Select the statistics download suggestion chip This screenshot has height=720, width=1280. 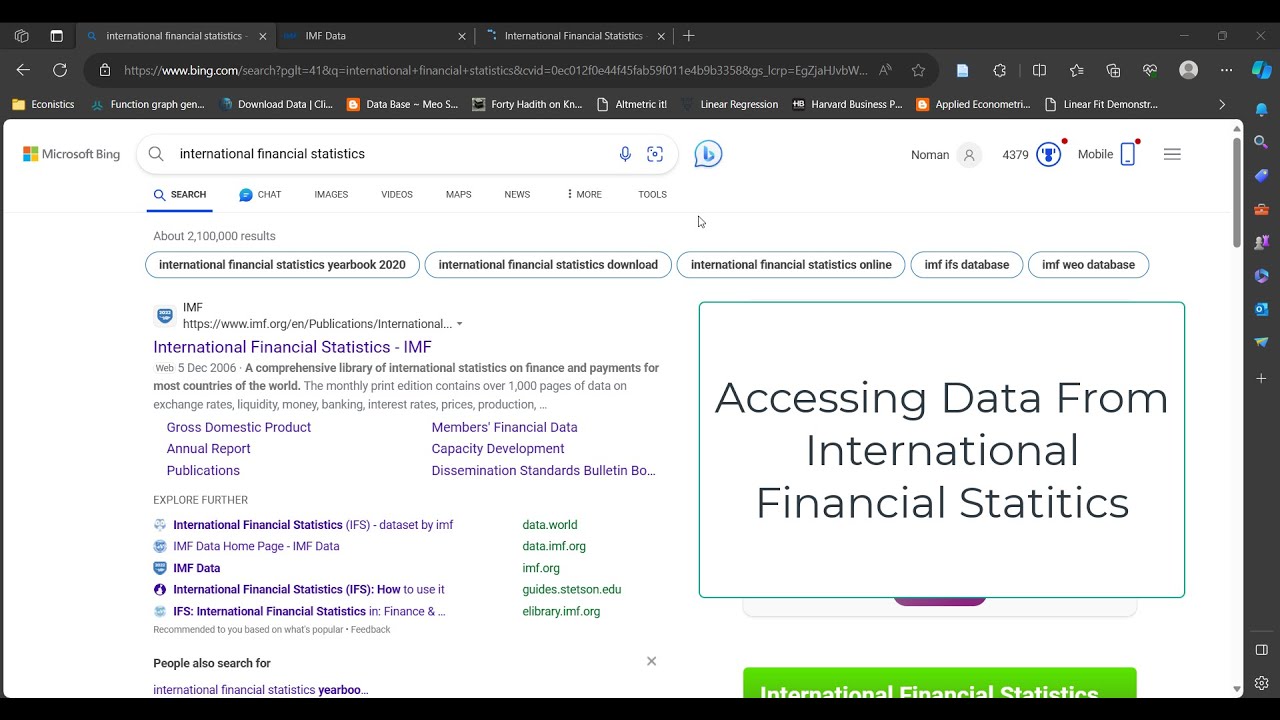(x=548, y=265)
